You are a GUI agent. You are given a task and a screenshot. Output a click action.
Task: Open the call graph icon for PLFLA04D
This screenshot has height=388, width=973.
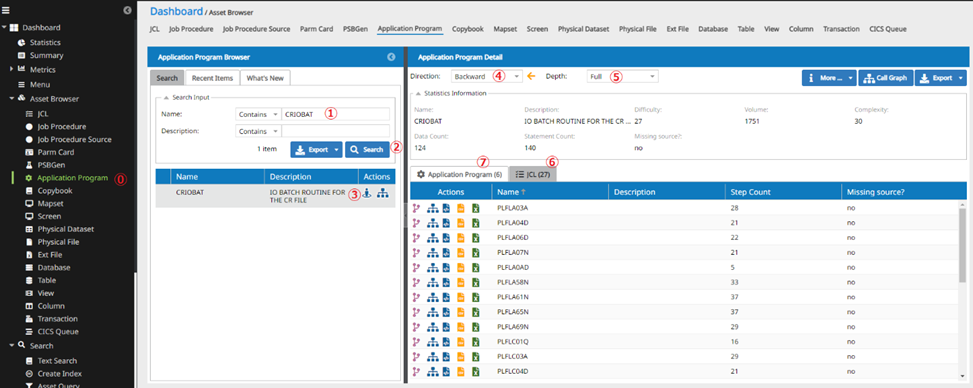pos(433,223)
